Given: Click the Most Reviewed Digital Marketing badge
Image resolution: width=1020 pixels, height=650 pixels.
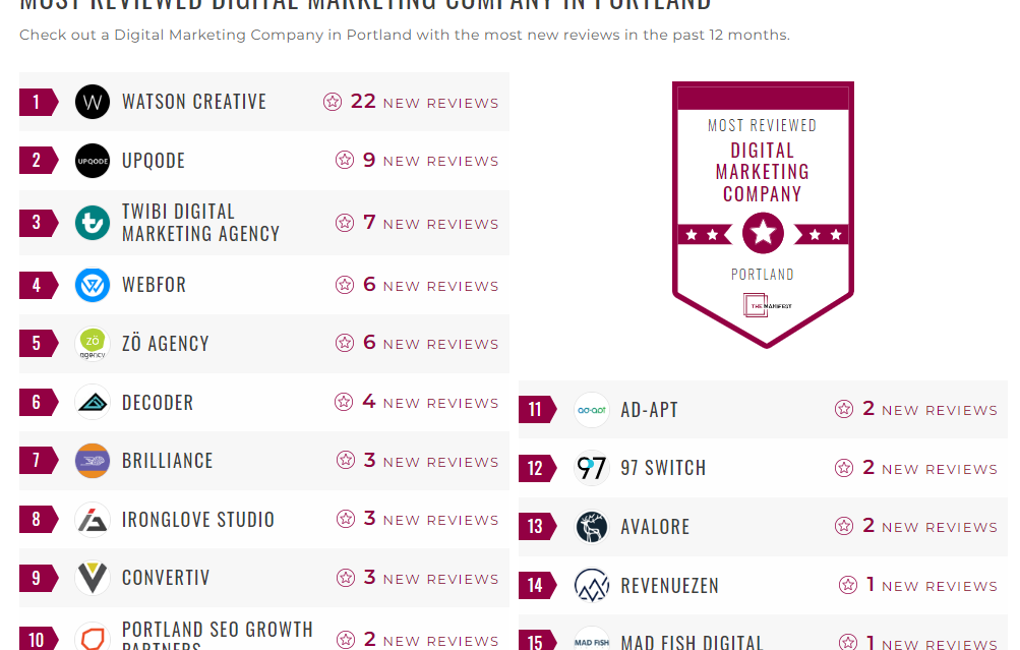Looking at the screenshot, I should click(763, 213).
